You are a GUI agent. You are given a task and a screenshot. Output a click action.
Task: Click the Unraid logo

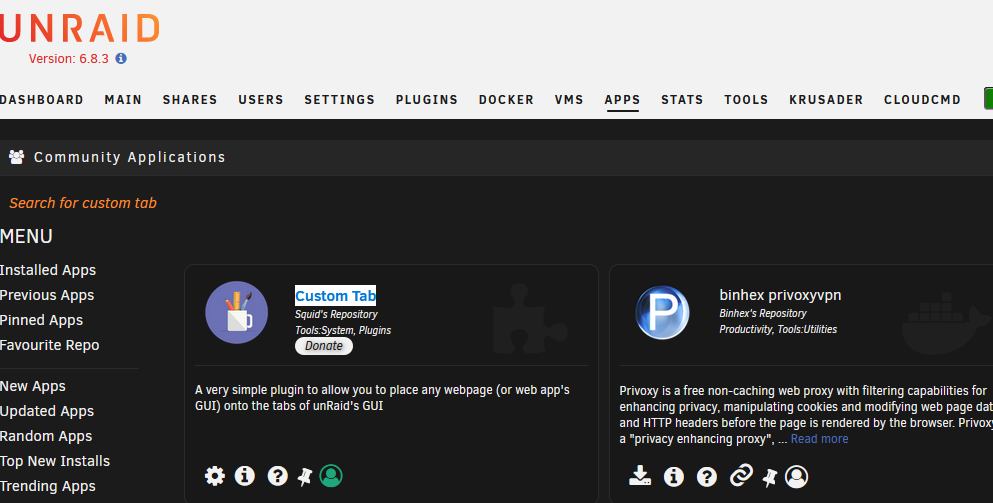79,29
